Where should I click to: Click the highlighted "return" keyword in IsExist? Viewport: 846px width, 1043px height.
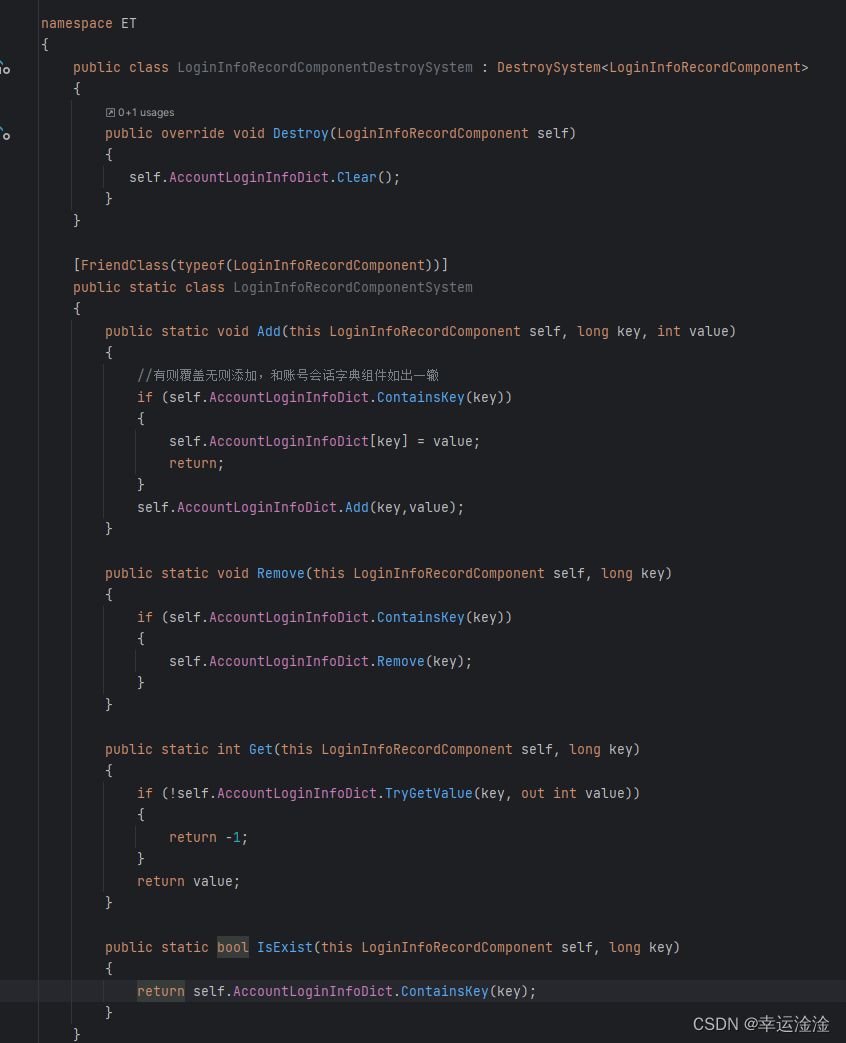click(x=160, y=991)
